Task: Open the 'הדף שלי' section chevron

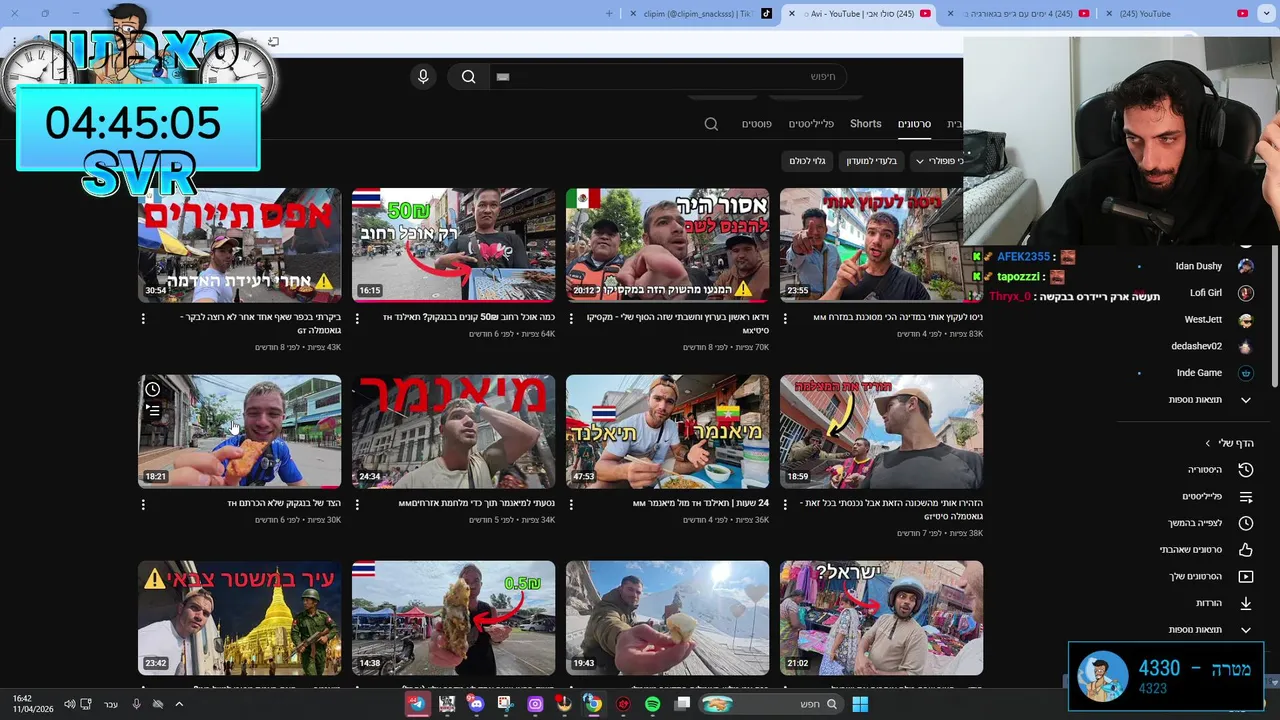Action: coord(1207,443)
